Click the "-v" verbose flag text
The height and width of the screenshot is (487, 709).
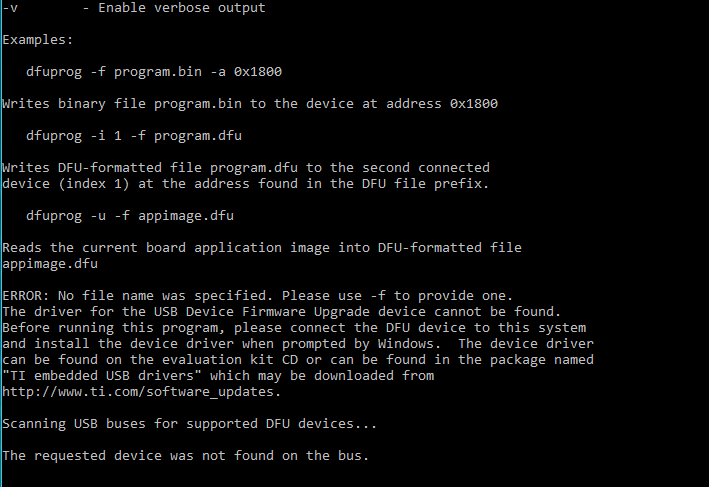[x=10, y=8]
